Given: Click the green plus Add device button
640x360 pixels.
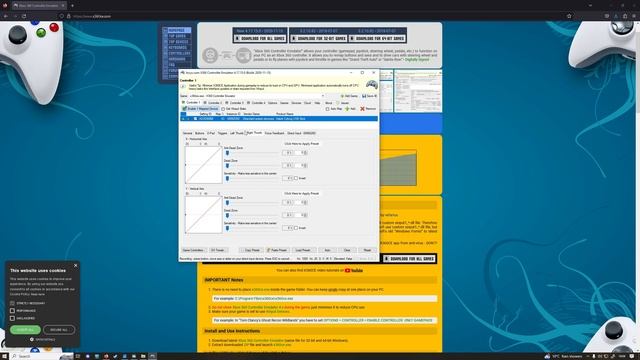Looking at the screenshot, I should tap(350, 109).
